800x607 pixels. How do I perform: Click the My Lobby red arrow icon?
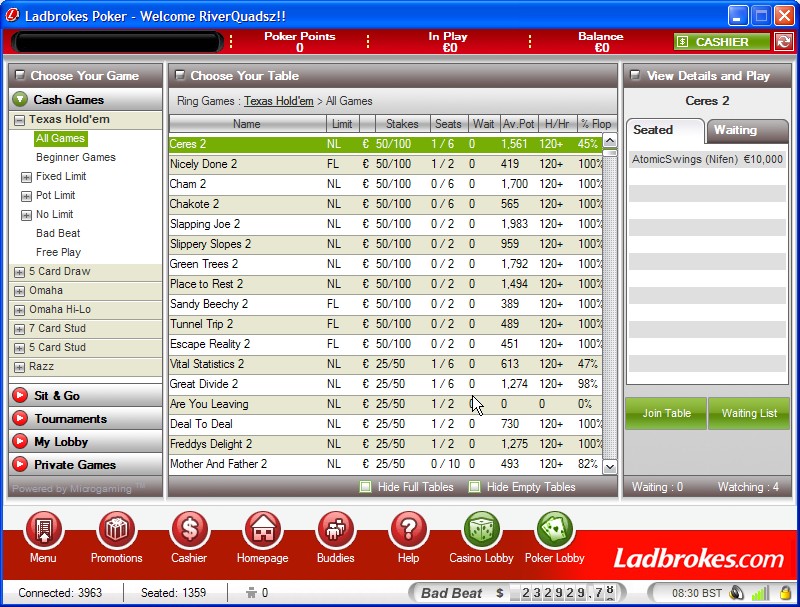[x=20, y=441]
